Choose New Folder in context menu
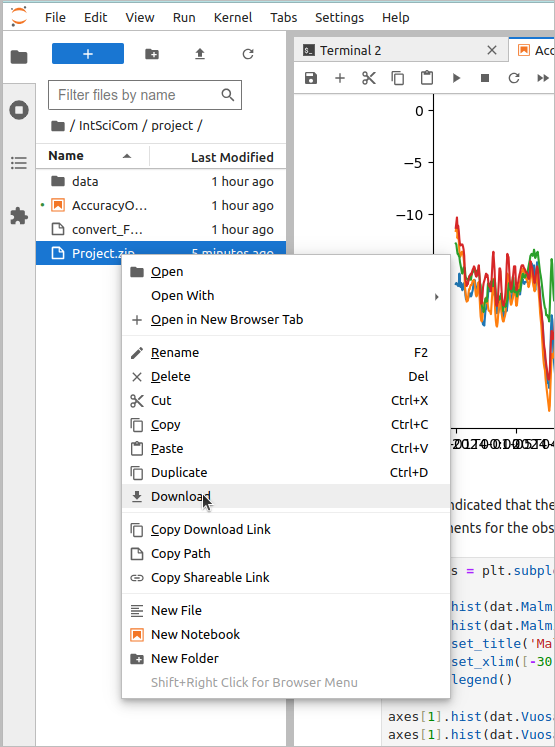555x747 pixels. pyautogui.click(x=286, y=658)
